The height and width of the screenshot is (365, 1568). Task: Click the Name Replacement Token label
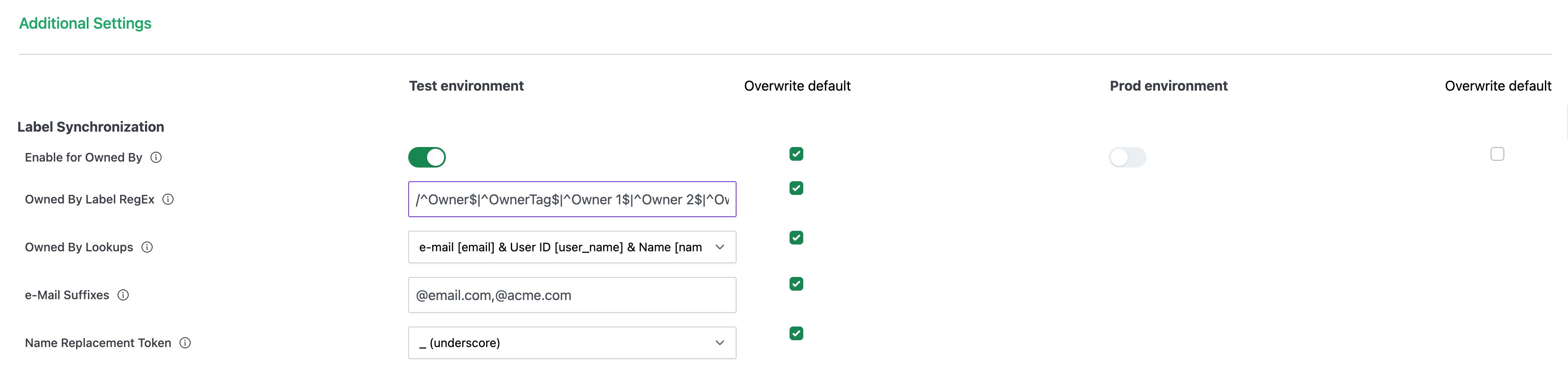point(98,343)
